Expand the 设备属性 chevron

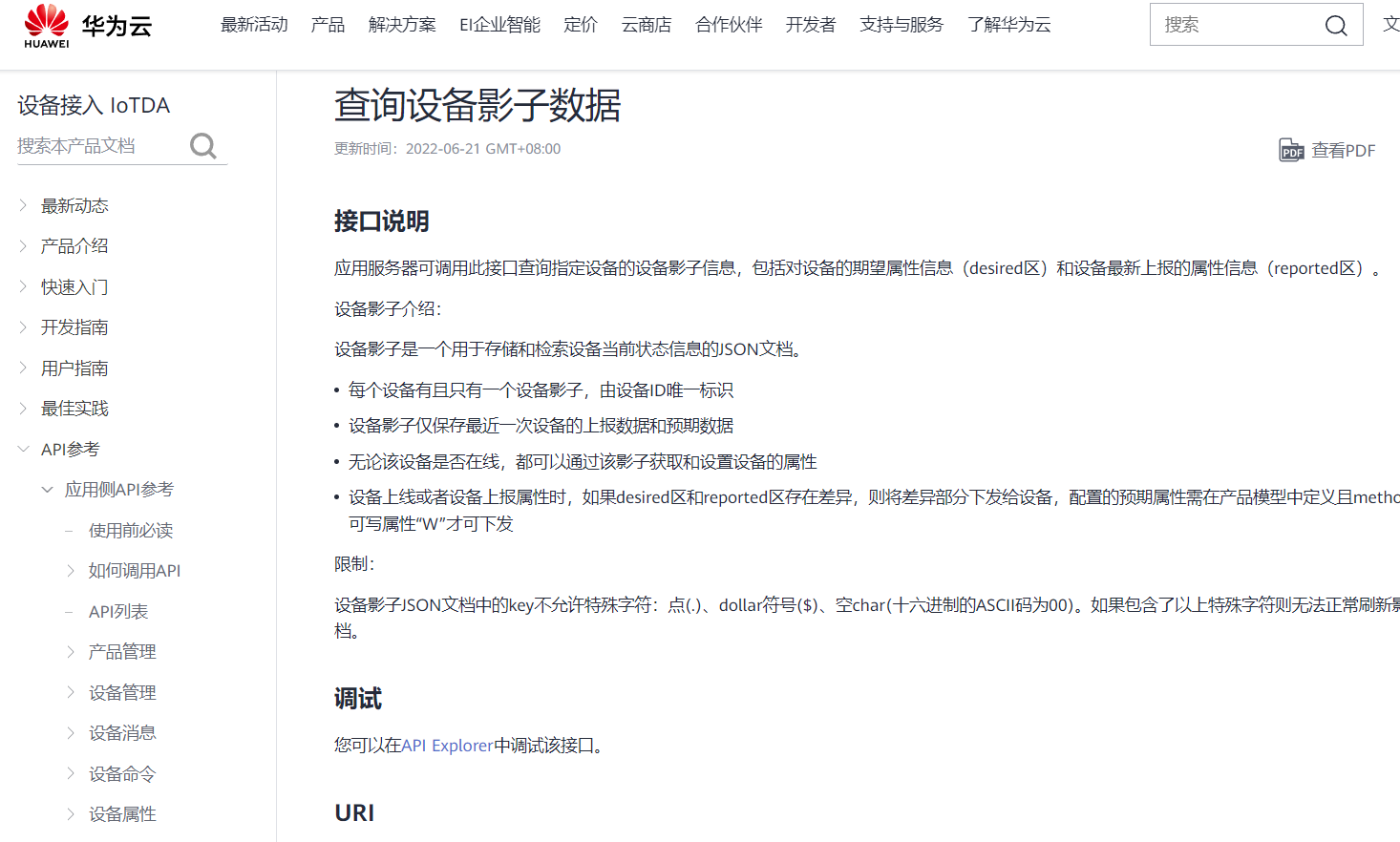71,814
